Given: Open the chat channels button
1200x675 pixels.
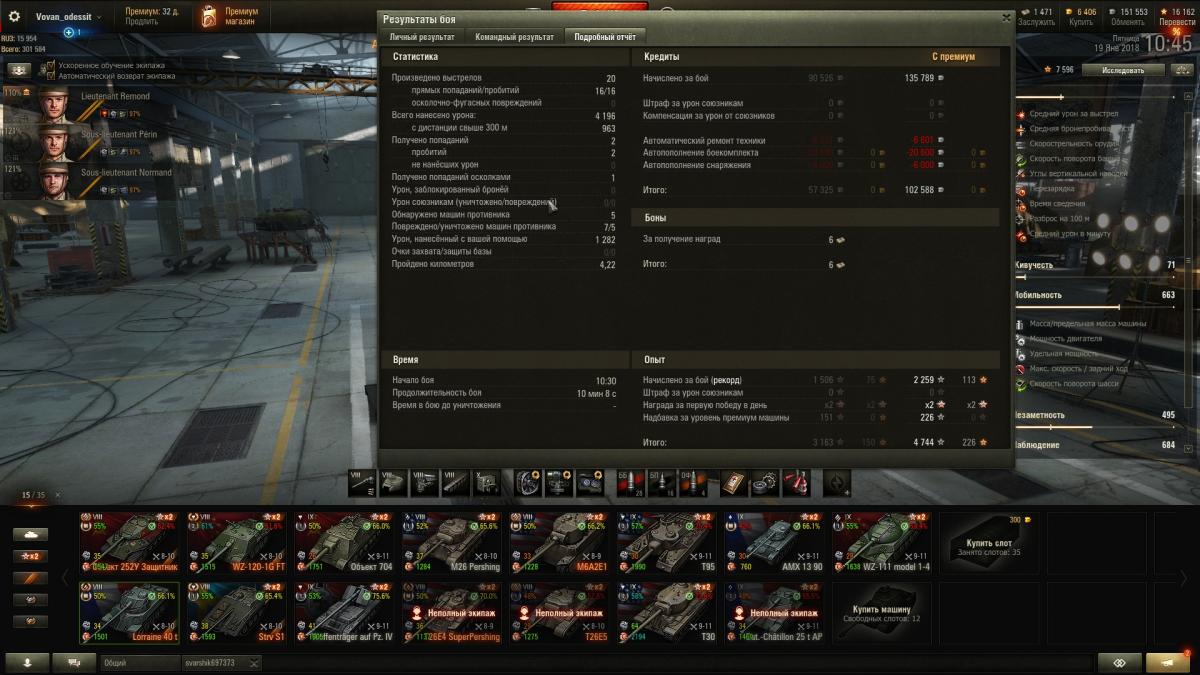Looking at the screenshot, I should pos(74,663).
